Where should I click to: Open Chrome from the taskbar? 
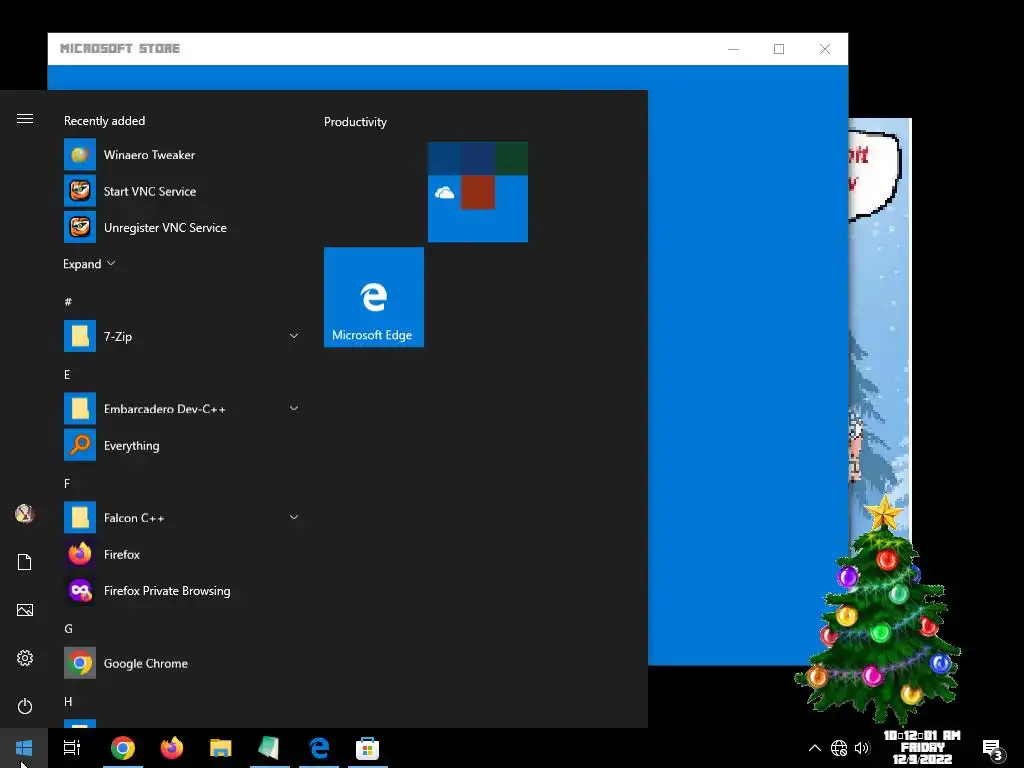click(x=123, y=748)
